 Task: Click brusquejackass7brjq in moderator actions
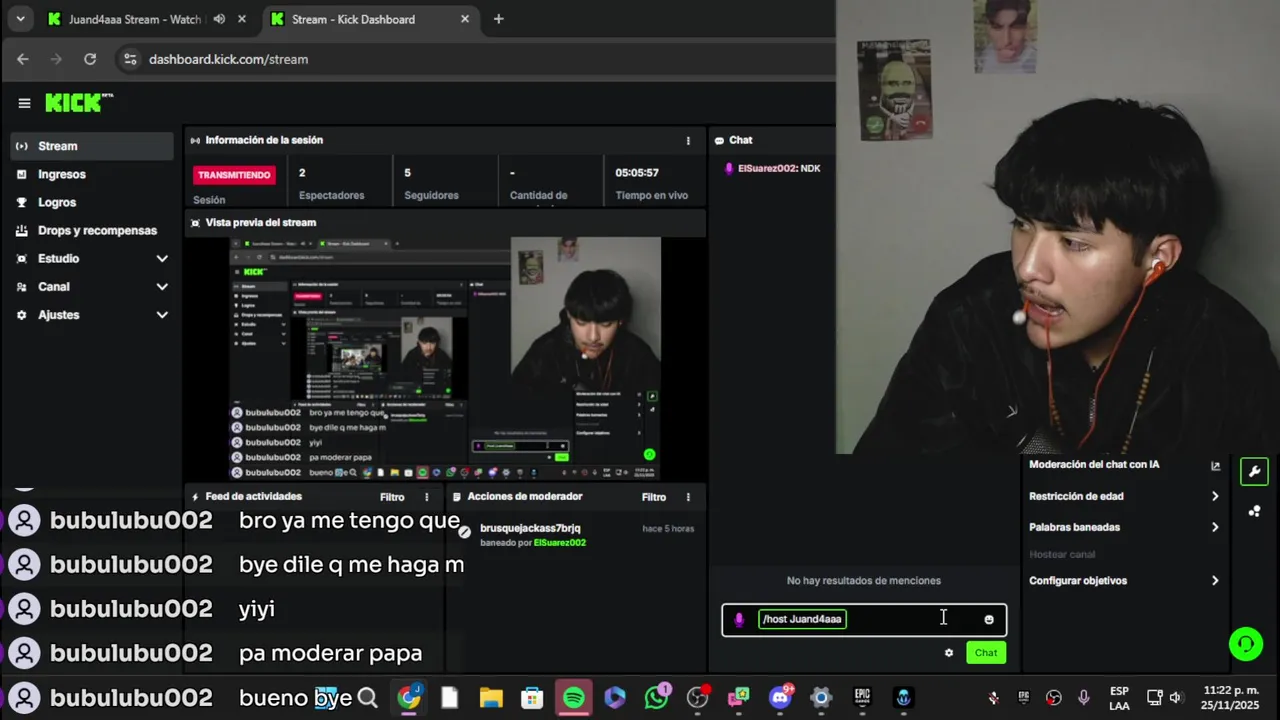click(x=530, y=529)
